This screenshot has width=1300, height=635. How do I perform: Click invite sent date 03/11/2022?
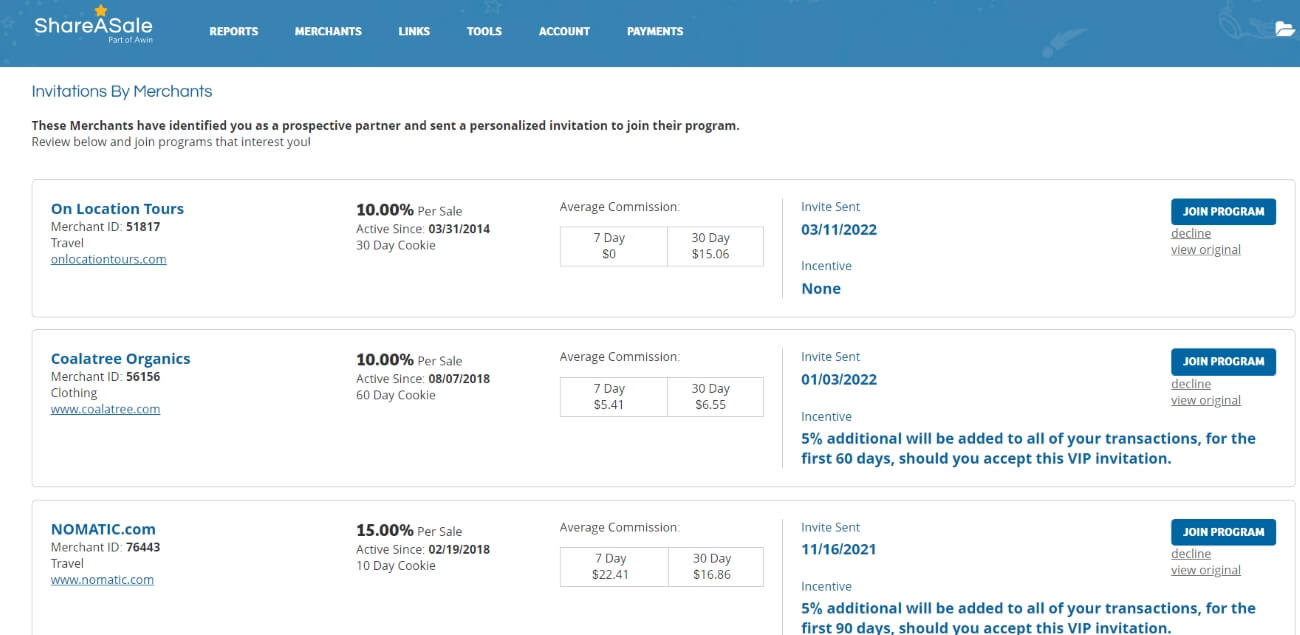click(839, 230)
